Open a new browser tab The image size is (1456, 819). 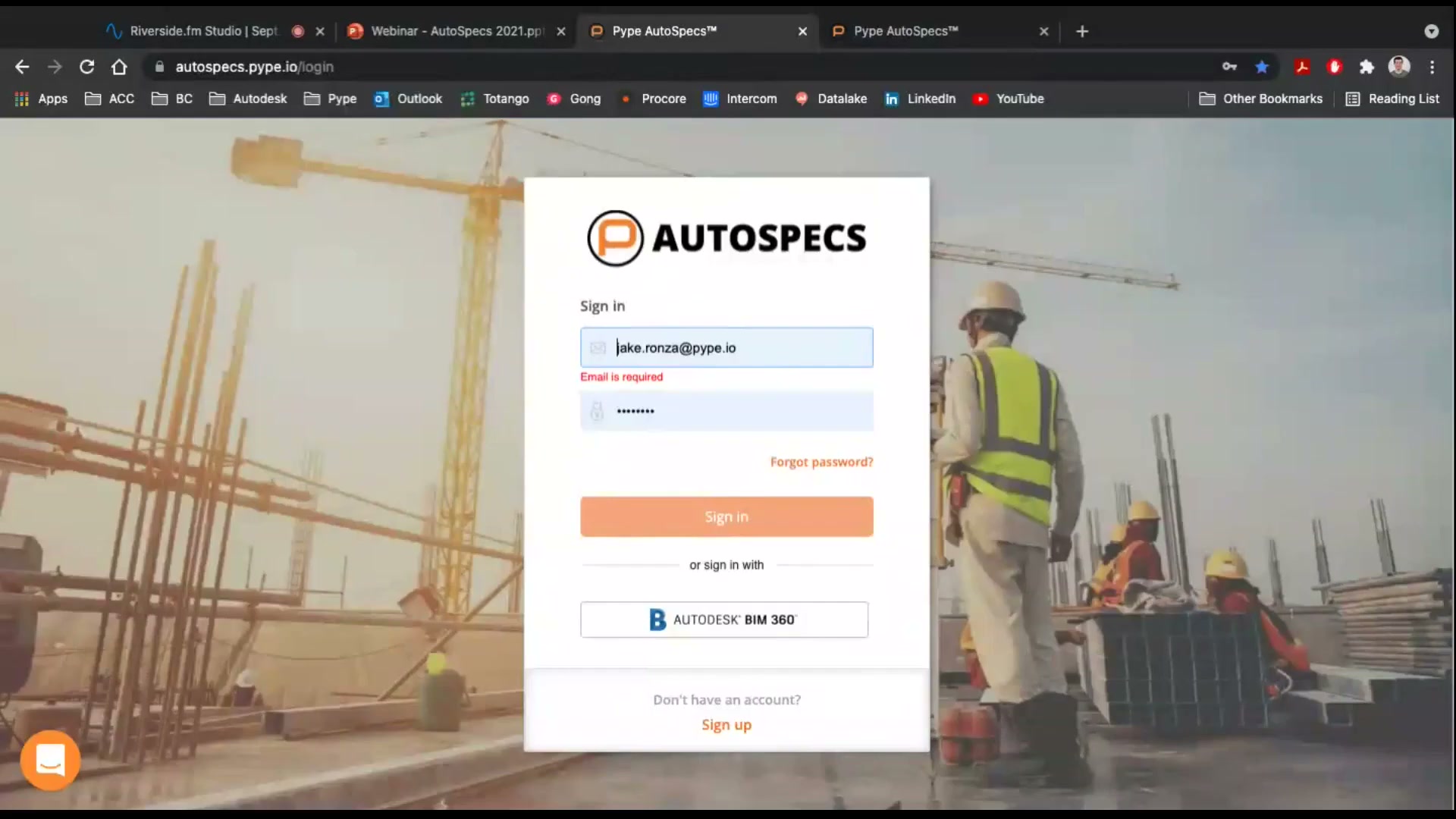pos(1082,31)
